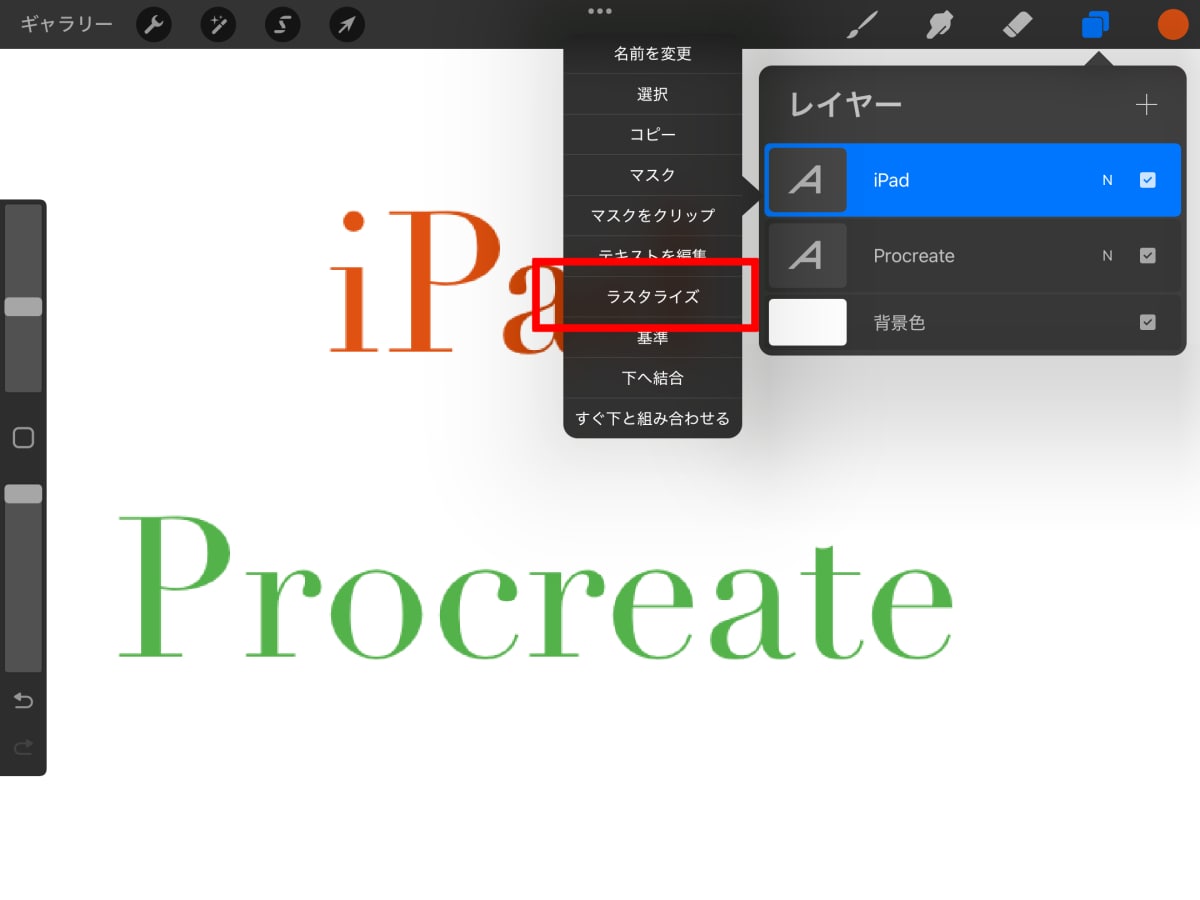This screenshot has width=1200, height=900.
Task: Select the iPad layer name
Action: [x=891, y=181]
